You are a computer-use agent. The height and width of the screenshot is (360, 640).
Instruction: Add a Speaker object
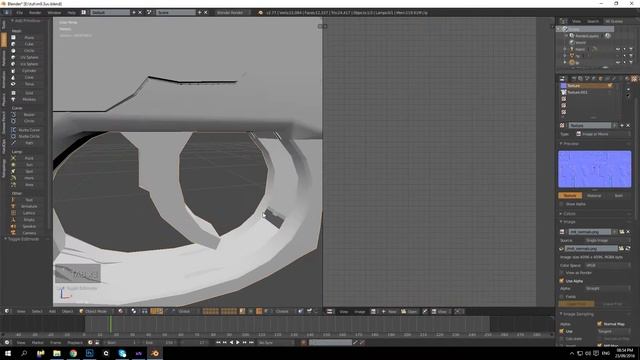coord(27,226)
